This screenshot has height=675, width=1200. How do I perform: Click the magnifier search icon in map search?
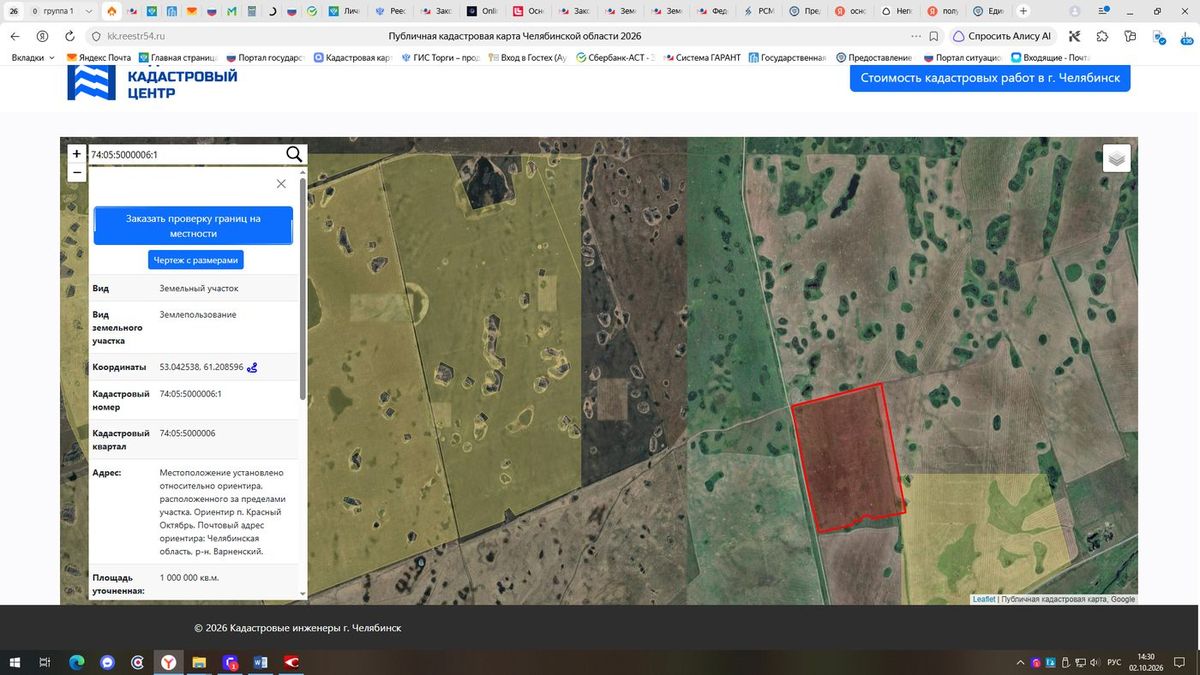[294, 154]
